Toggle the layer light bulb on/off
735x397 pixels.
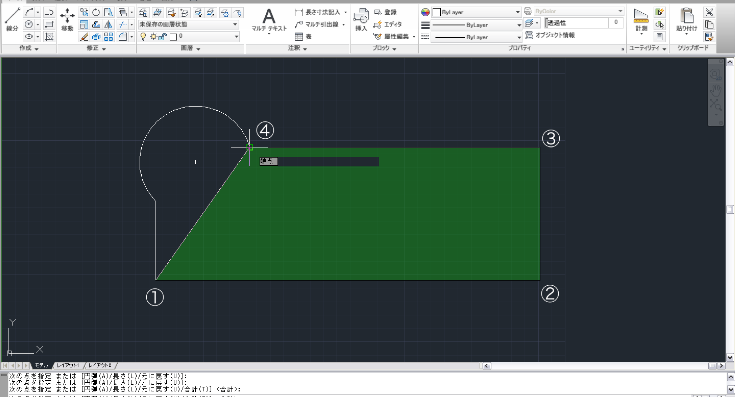143,37
